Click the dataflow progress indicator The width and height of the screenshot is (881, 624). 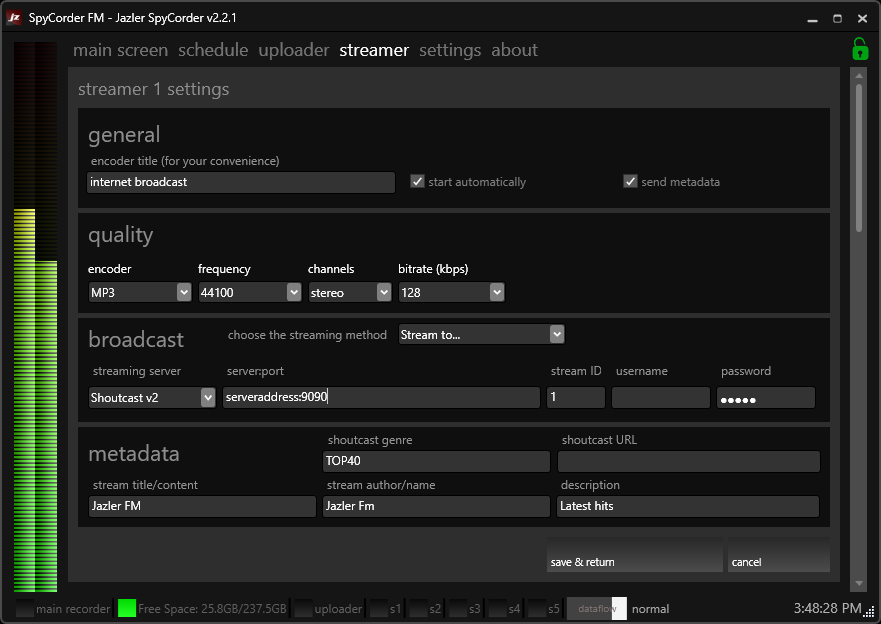[x=597, y=608]
